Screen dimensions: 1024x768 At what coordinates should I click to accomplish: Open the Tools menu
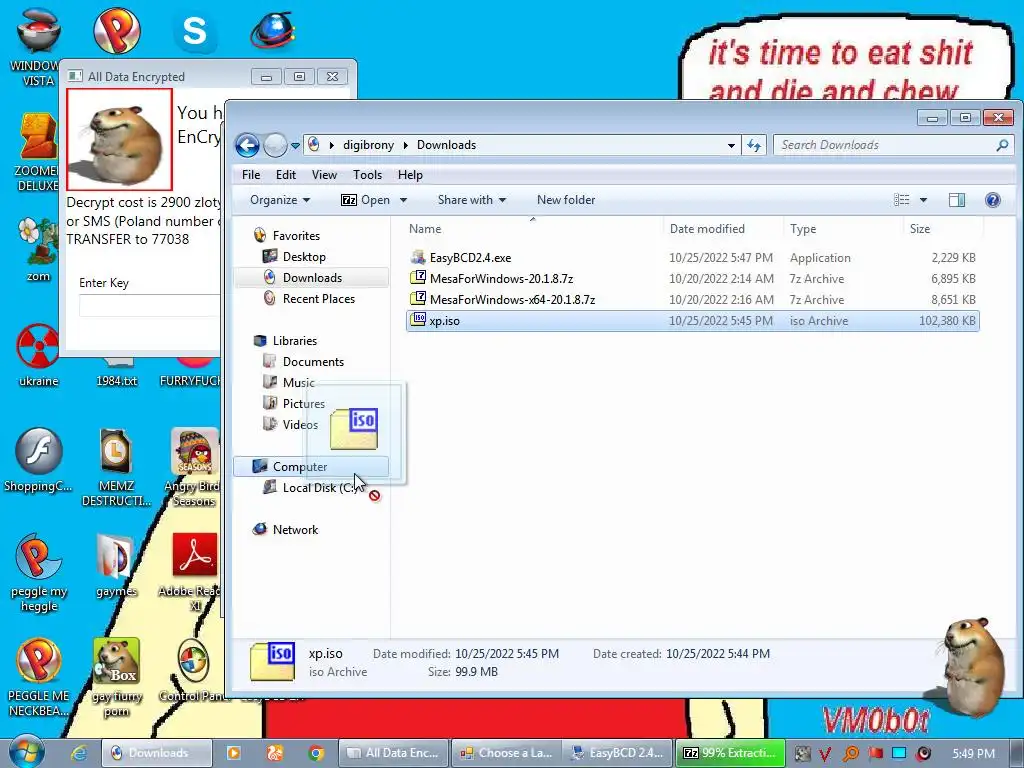click(x=367, y=175)
